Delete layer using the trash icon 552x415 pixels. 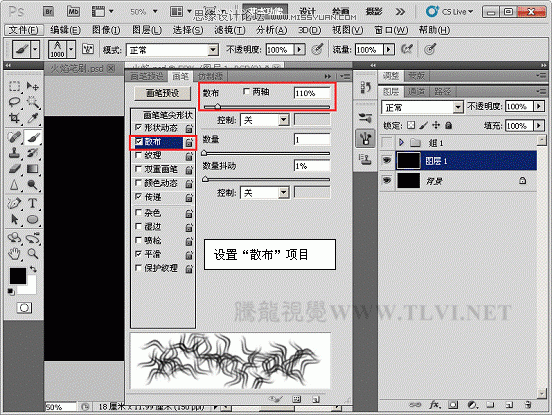point(527,405)
